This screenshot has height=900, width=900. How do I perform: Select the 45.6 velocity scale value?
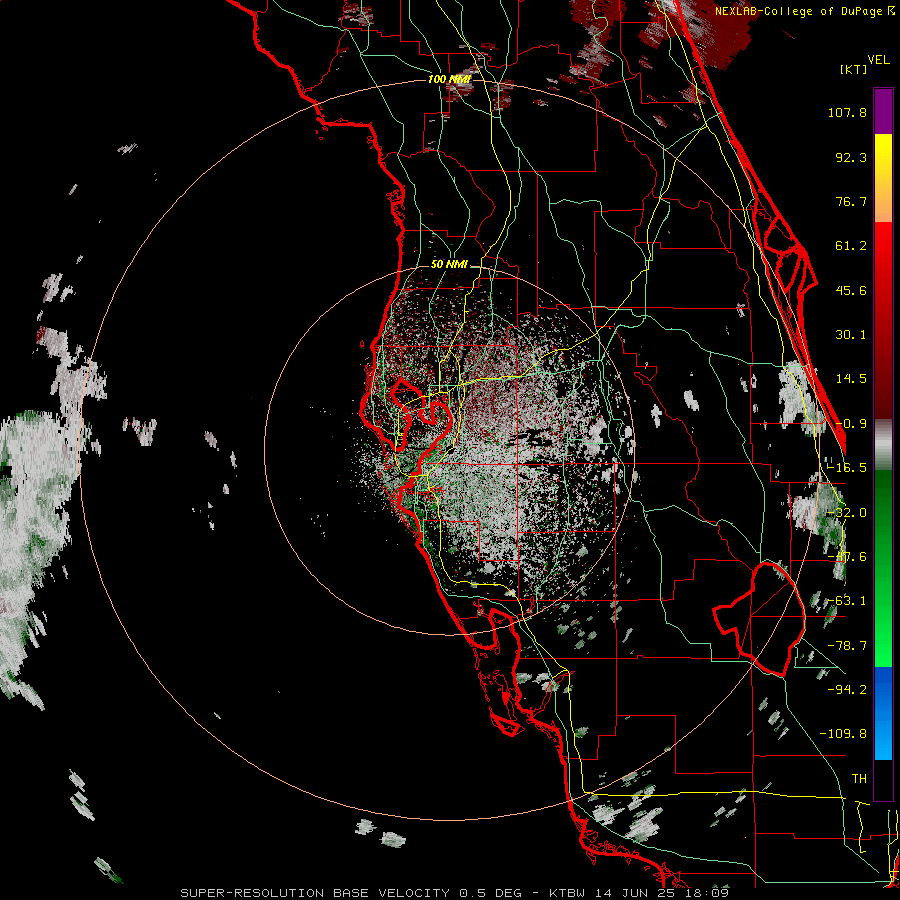click(x=851, y=290)
